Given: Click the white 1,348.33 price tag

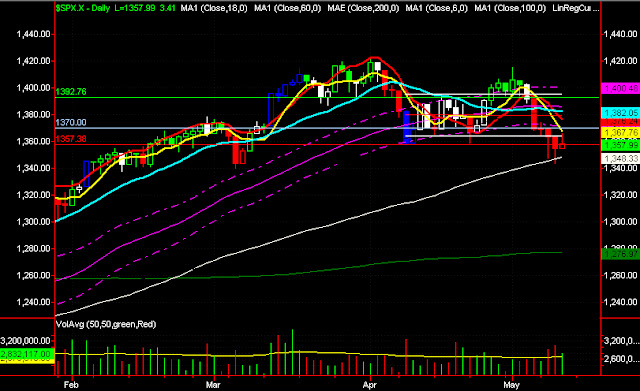Looking at the screenshot, I should [621, 158].
